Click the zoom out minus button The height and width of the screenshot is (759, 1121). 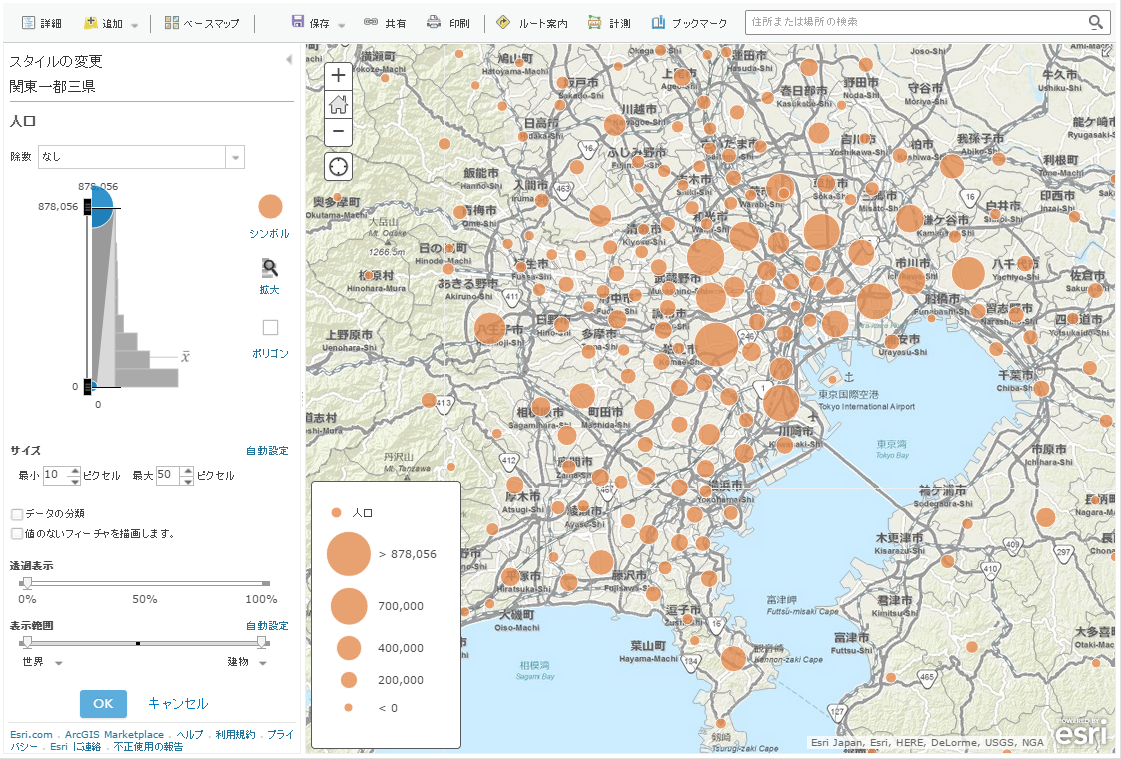pyautogui.click(x=338, y=131)
